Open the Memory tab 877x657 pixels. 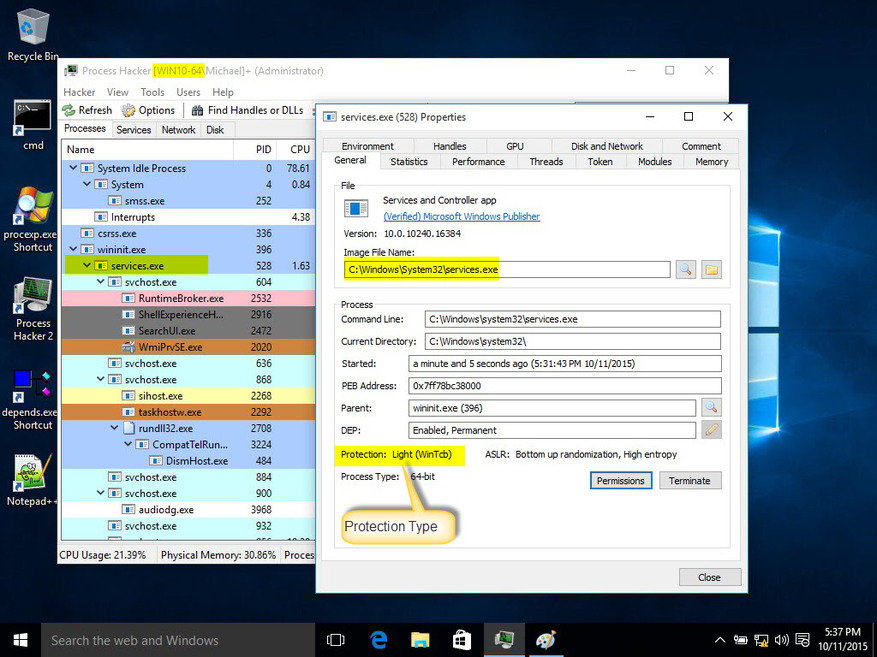[x=711, y=162]
